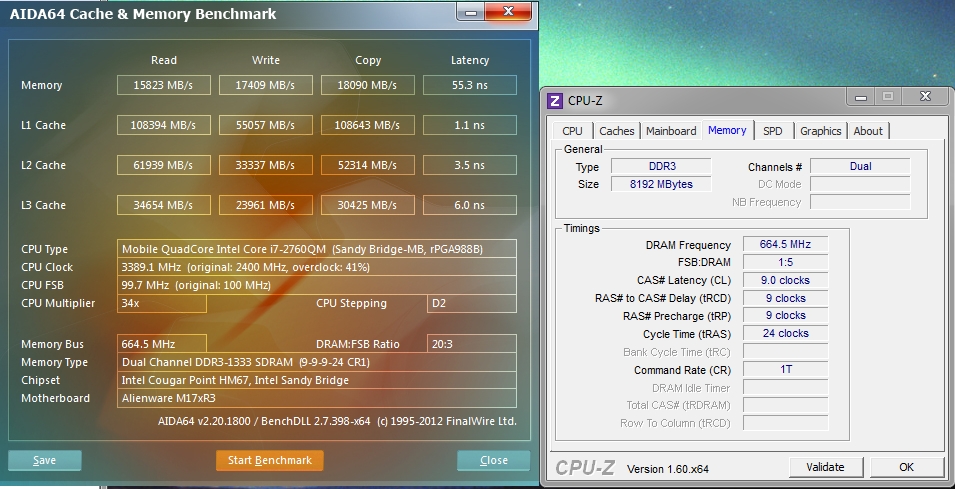Click Memory Latency value 55.3 ns
This screenshot has height=489, width=955.
[470, 85]
